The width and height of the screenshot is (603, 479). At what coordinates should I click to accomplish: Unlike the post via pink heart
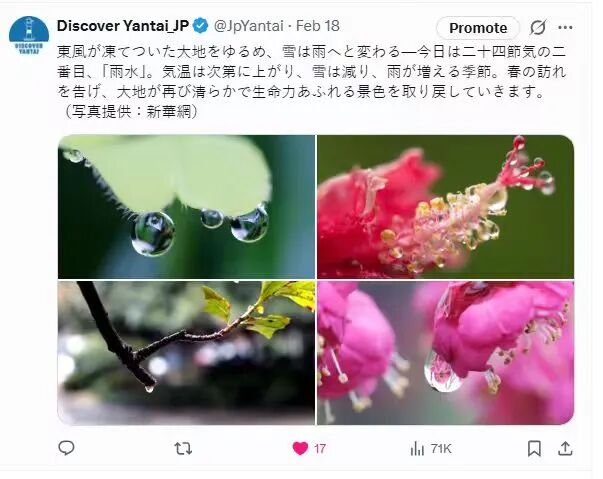(300, 448)
